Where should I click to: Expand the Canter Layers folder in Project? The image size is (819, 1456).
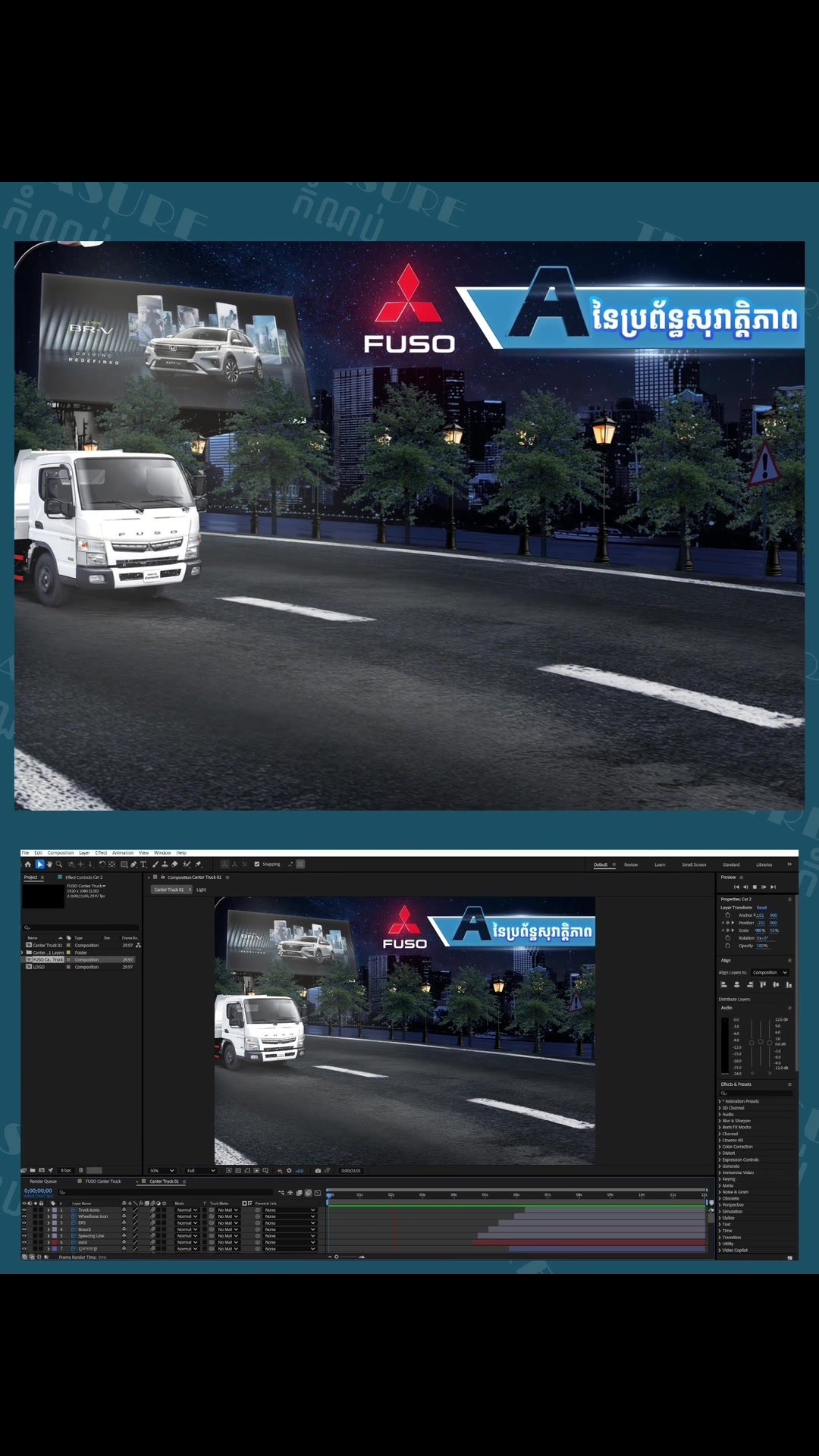pos(22,952)
